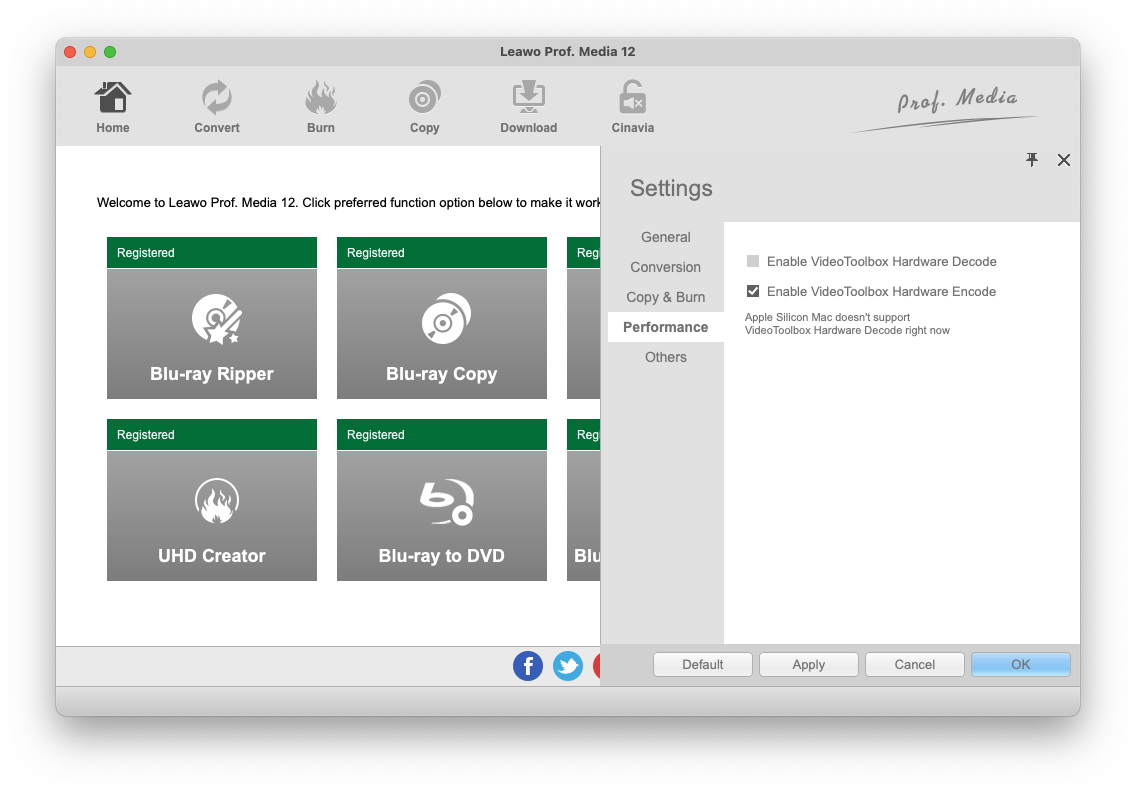Open the Convert module icon
This screenshot has height=790, width=1136.
pyautogui.click(x=217, y=99)
